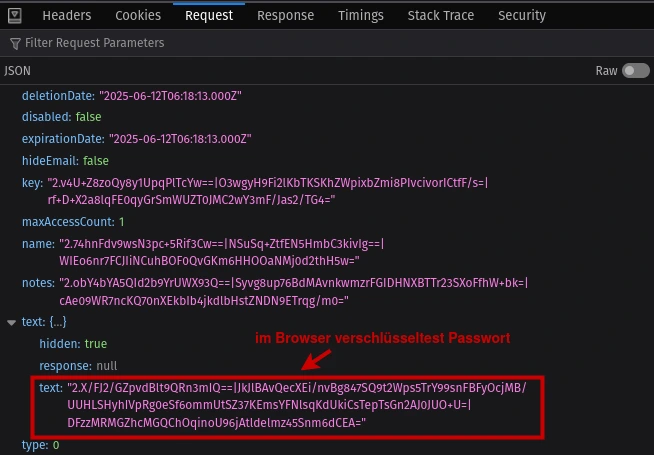This screenshot has width=654, height=455.
Task: Switch to the Cookies tab
Action: [138, 15]
